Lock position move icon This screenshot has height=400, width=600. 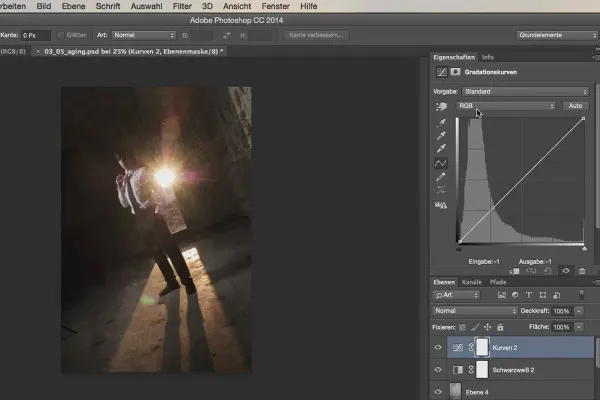[x=488, y=327]
